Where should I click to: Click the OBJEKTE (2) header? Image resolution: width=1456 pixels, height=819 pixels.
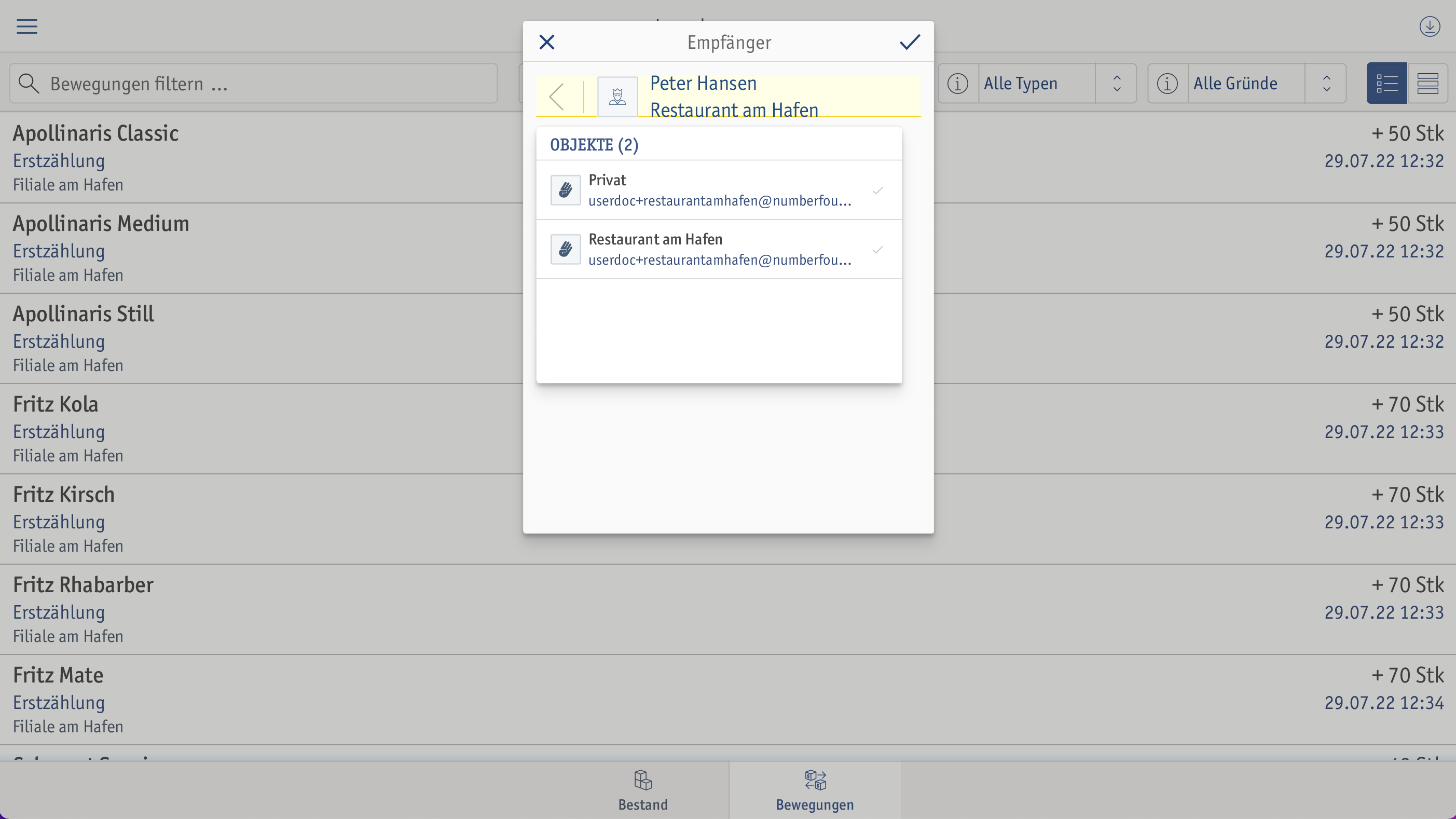point(594,145)
